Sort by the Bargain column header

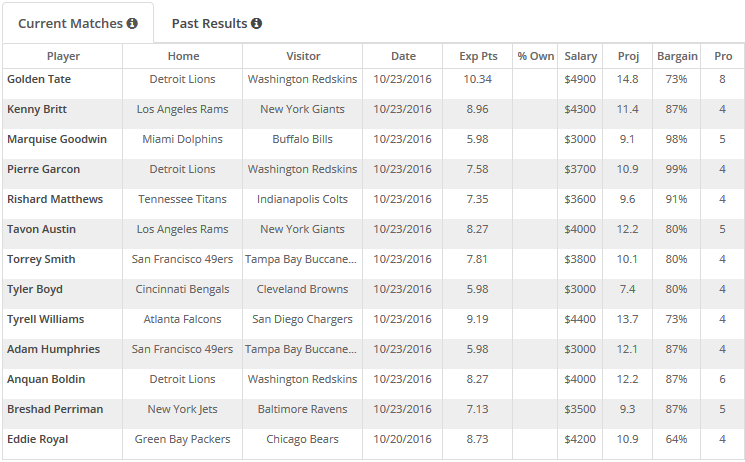677,56
